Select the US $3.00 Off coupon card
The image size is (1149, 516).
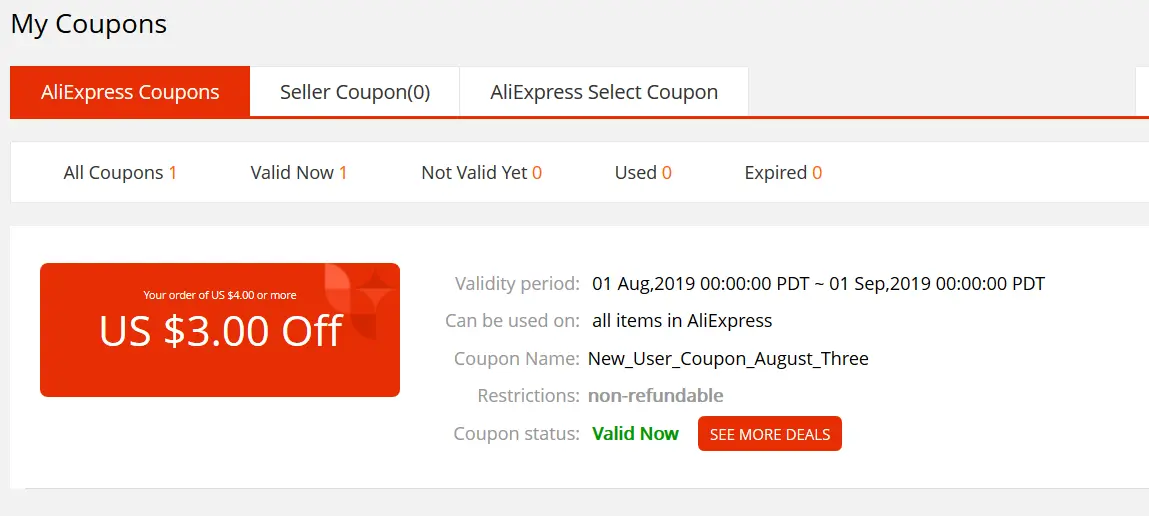pyautogui.click(x=220, y=330)
